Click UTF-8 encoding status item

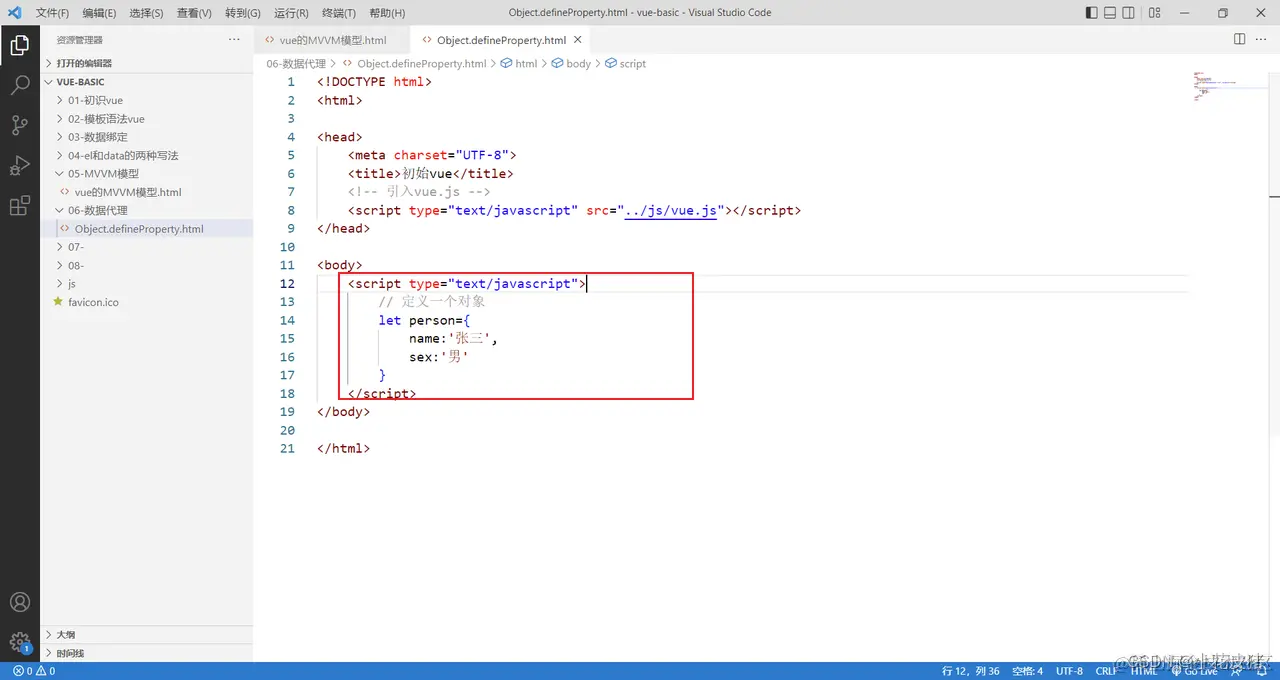tap(1069, 671)
